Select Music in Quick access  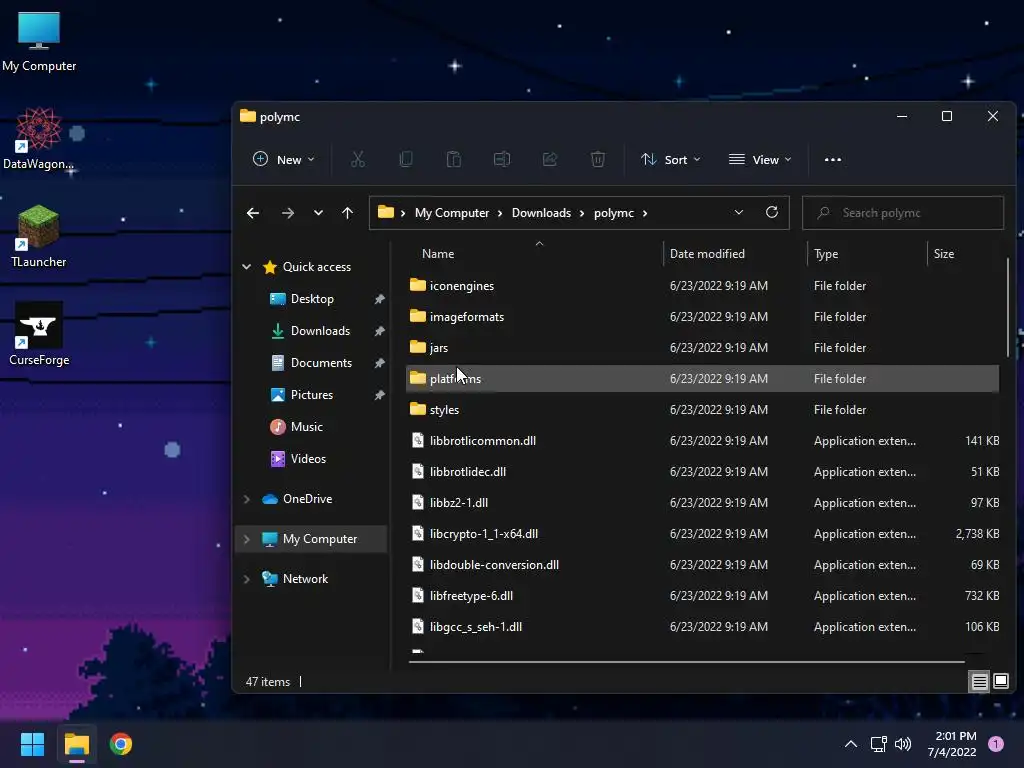(x=306, y=426)
